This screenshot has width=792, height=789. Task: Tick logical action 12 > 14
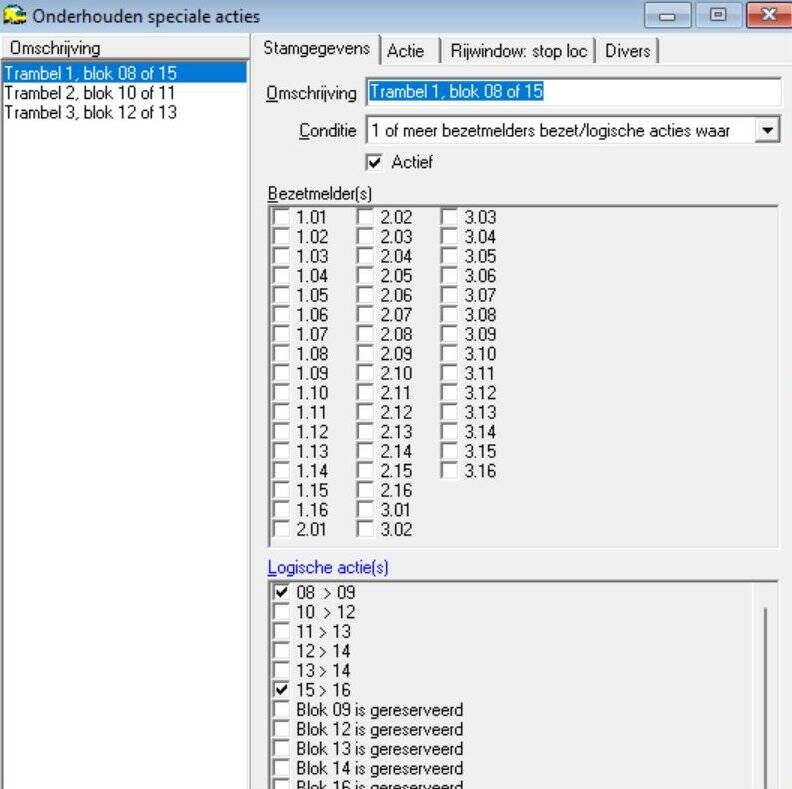(281, 651)
